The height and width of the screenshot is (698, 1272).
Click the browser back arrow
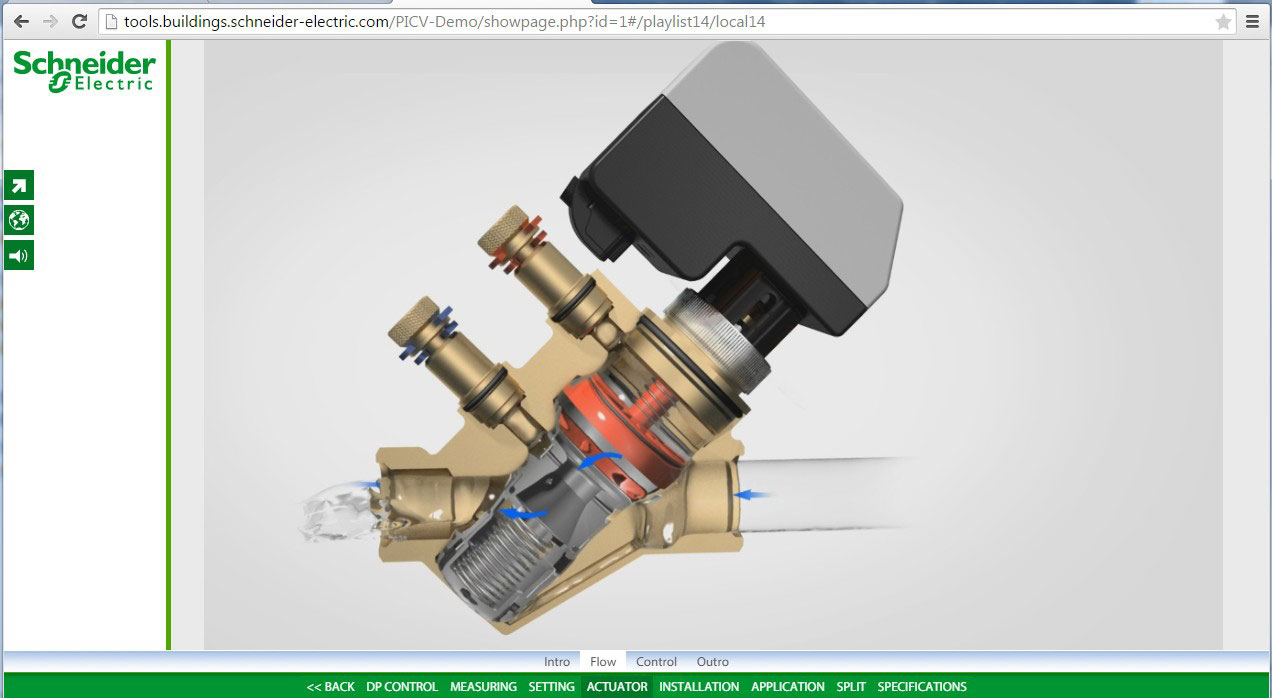(x=21, y=21)
